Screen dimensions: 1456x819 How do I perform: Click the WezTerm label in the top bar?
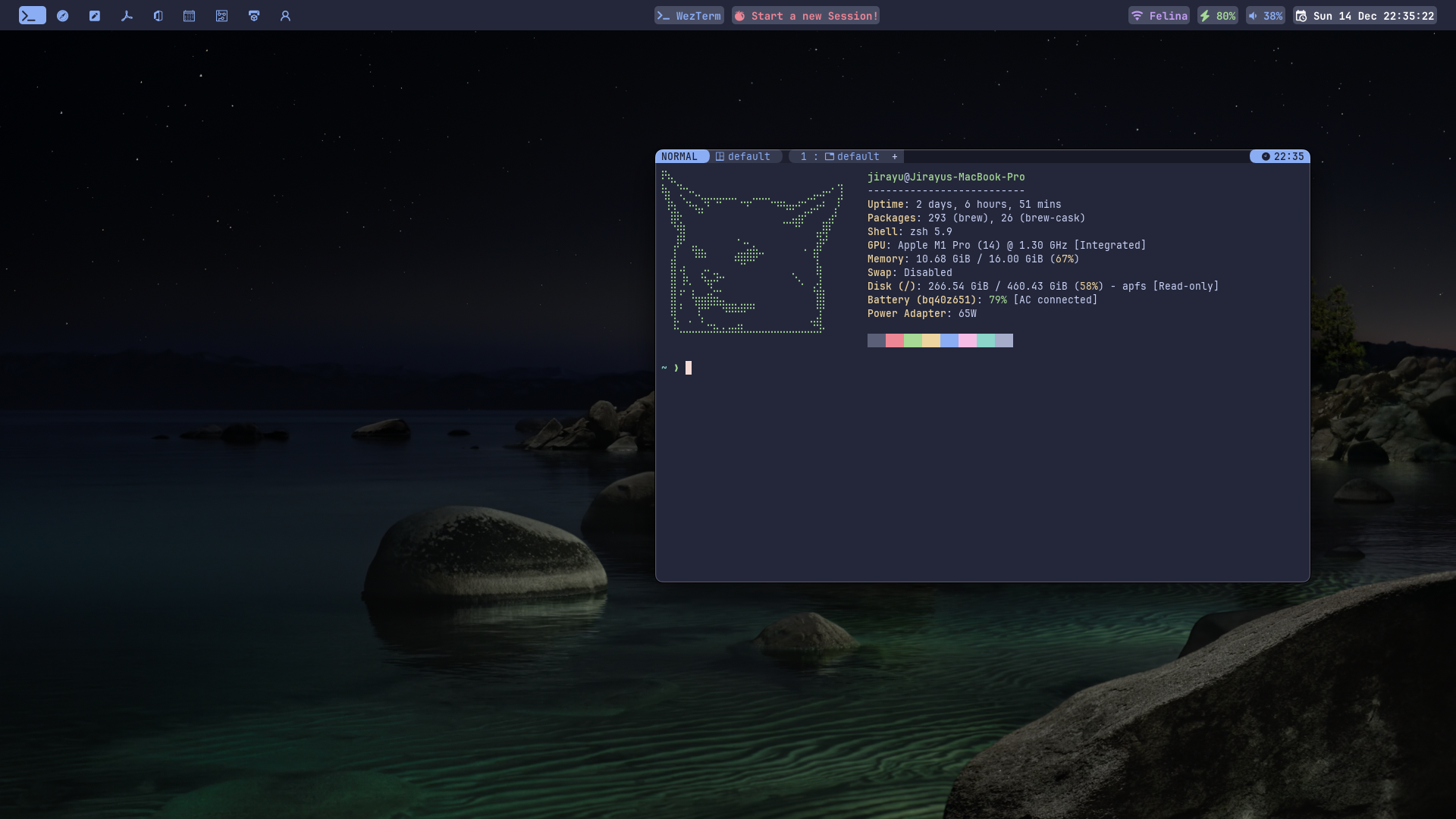689,14
